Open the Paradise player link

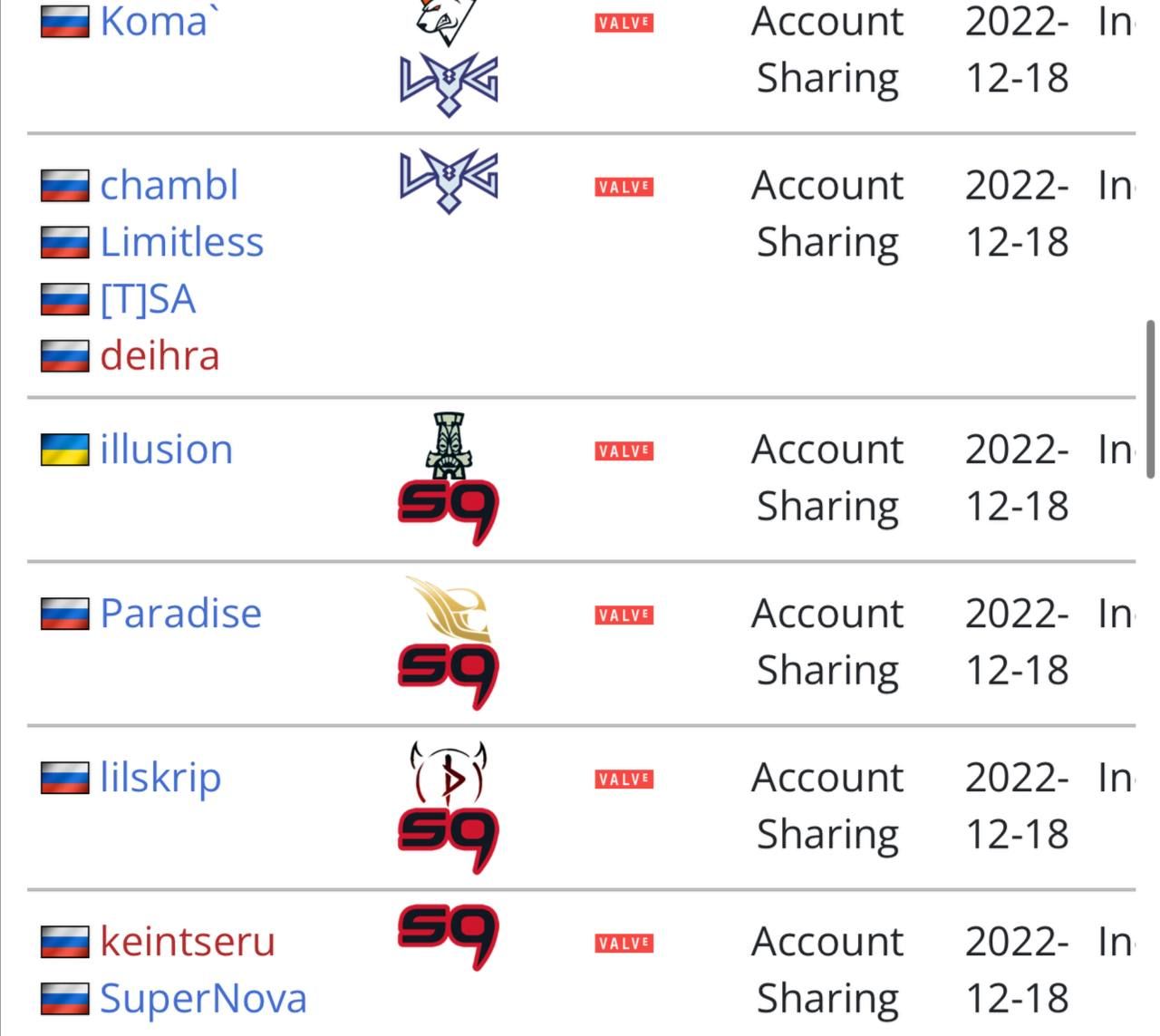coord(181,613)
